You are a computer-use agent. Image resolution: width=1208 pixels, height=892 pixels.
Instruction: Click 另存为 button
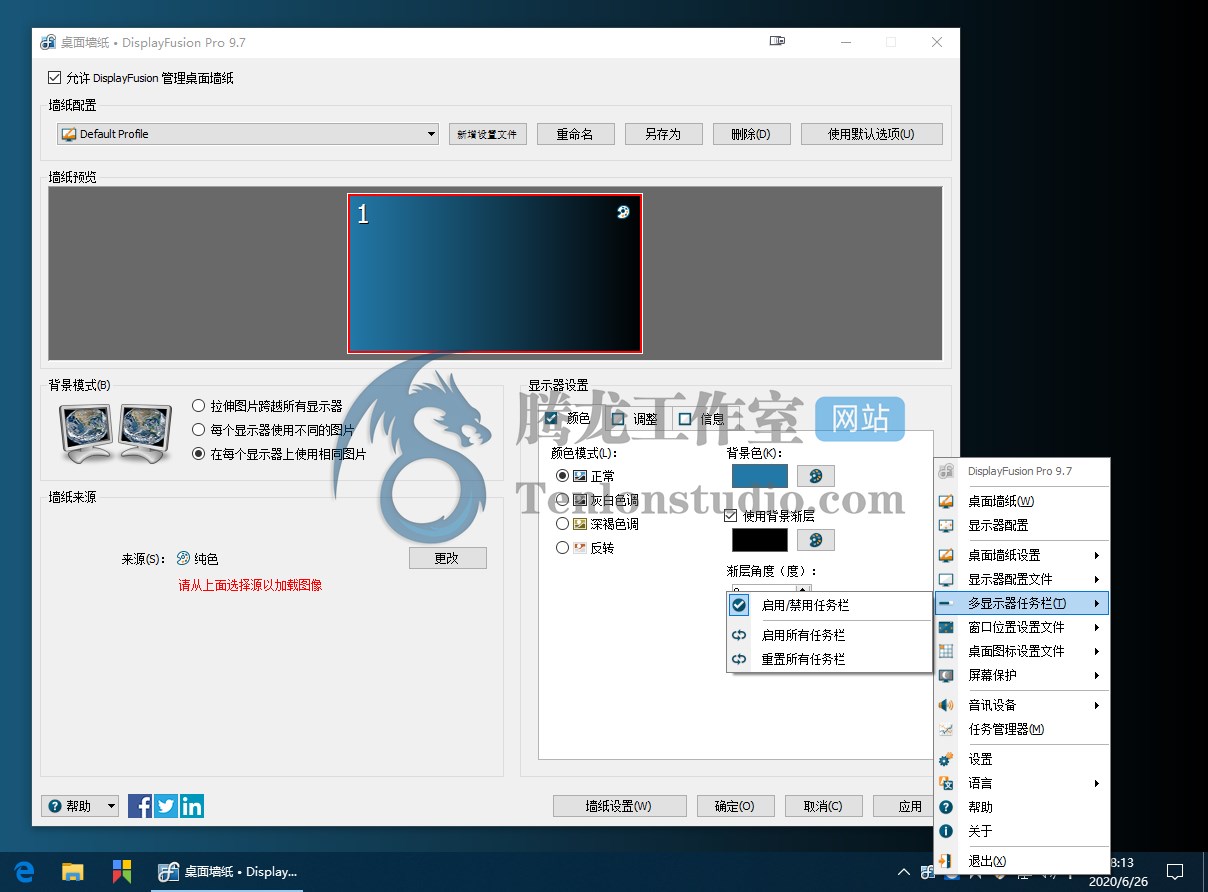[x=664, y=134]
